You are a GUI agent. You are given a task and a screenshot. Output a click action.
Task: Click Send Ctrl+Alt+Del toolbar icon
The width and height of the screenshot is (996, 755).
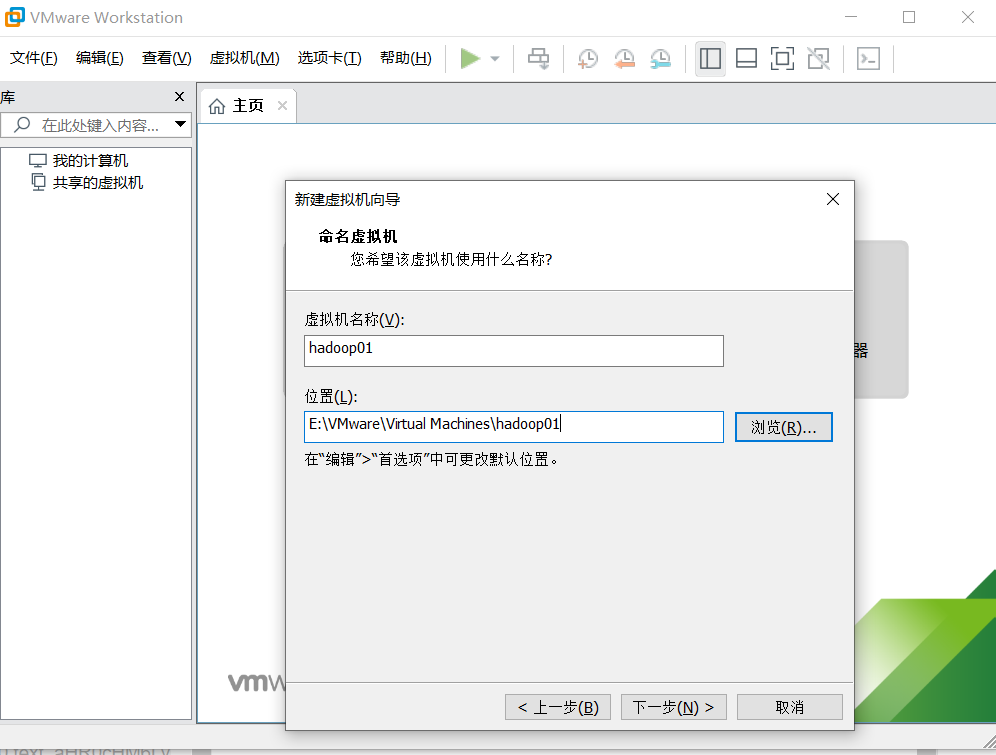tap(539, 58)
